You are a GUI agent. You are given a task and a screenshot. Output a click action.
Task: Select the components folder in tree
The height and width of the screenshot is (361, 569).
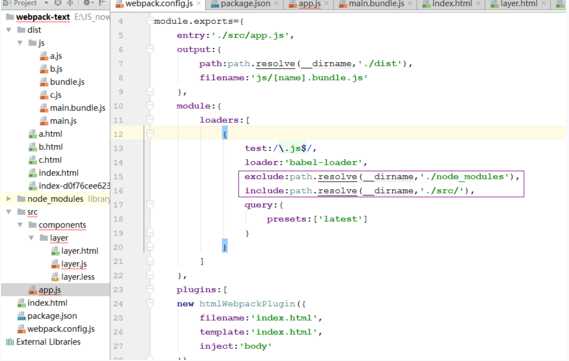62,225
